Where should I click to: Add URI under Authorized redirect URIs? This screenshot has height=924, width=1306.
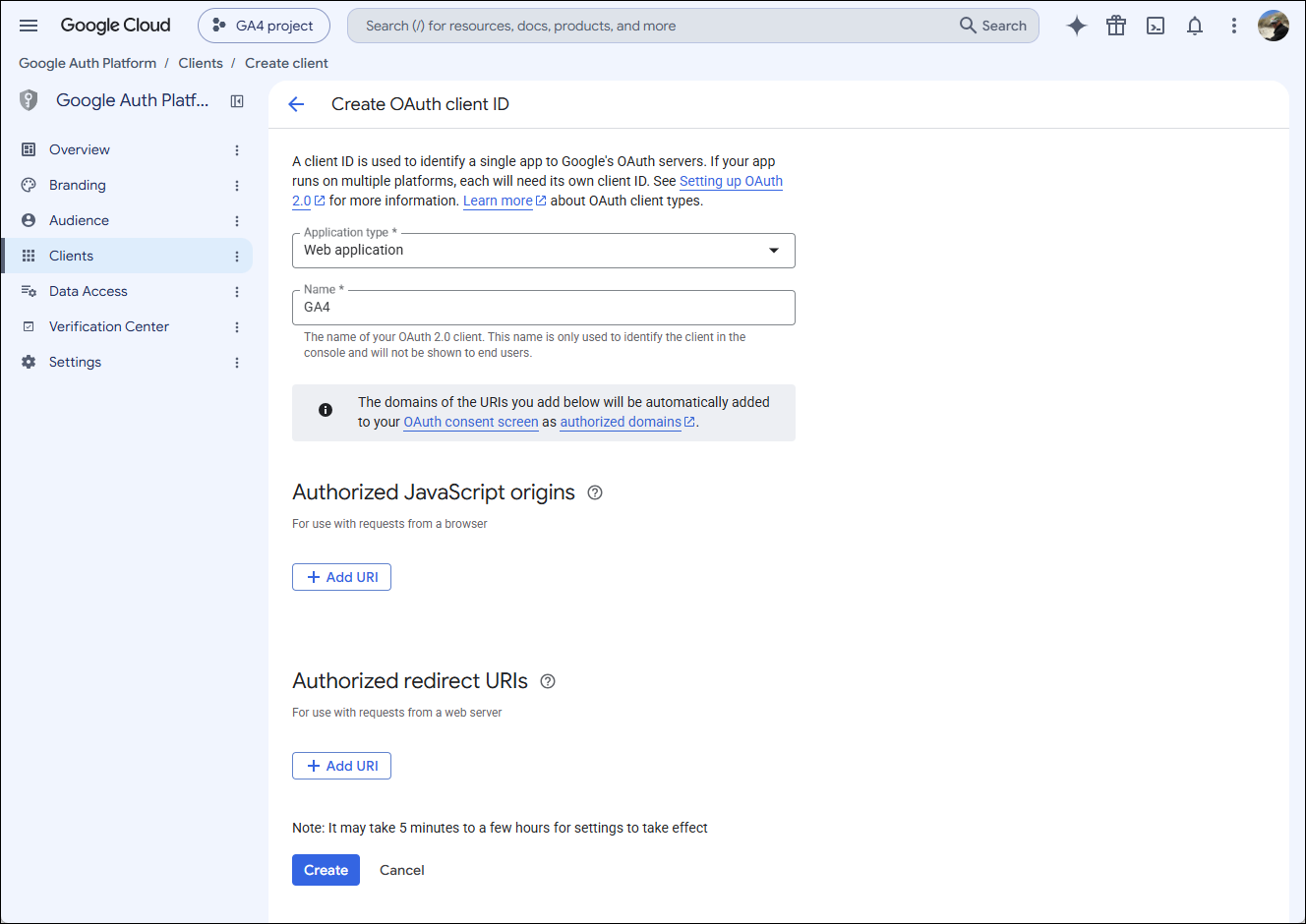(341, 766)
